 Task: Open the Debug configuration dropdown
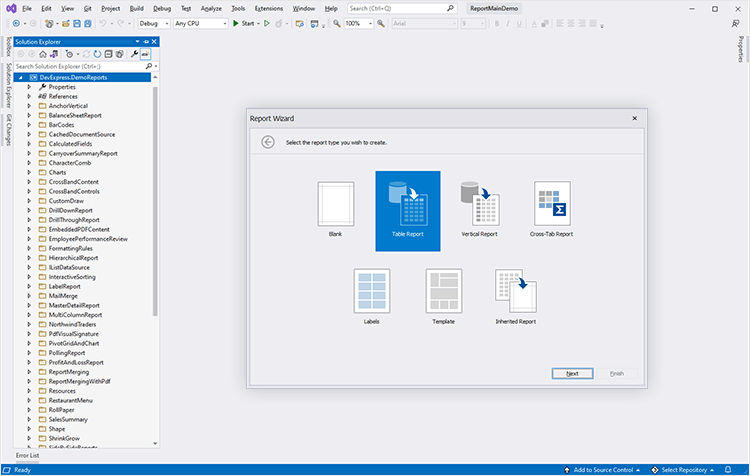tap(153, 23)
